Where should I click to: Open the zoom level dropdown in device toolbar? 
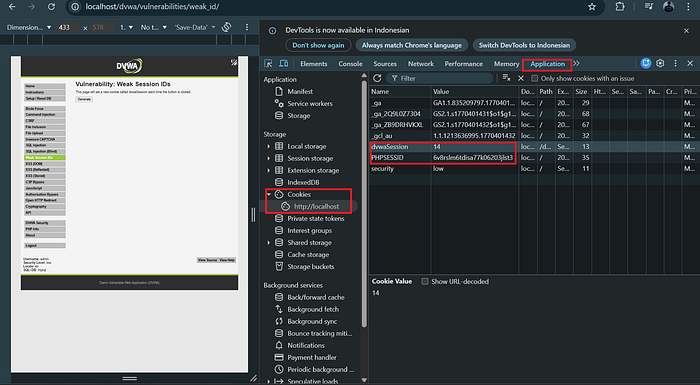(126, 27)
